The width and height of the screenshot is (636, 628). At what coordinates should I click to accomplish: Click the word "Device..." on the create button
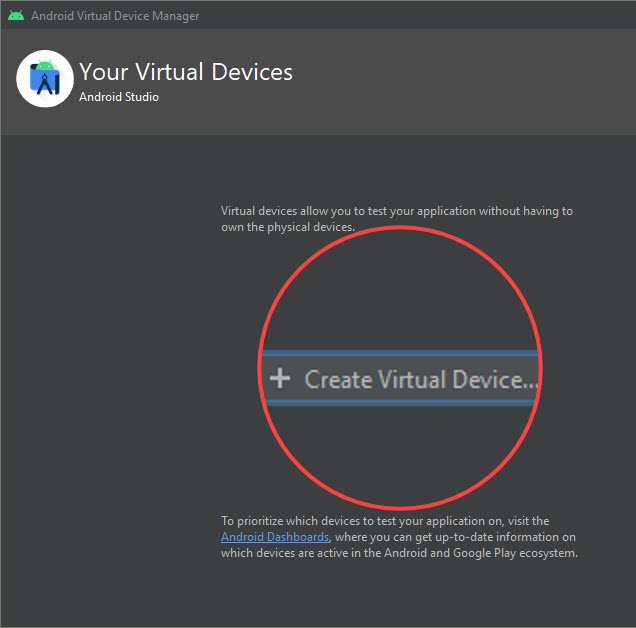point(497,380)
